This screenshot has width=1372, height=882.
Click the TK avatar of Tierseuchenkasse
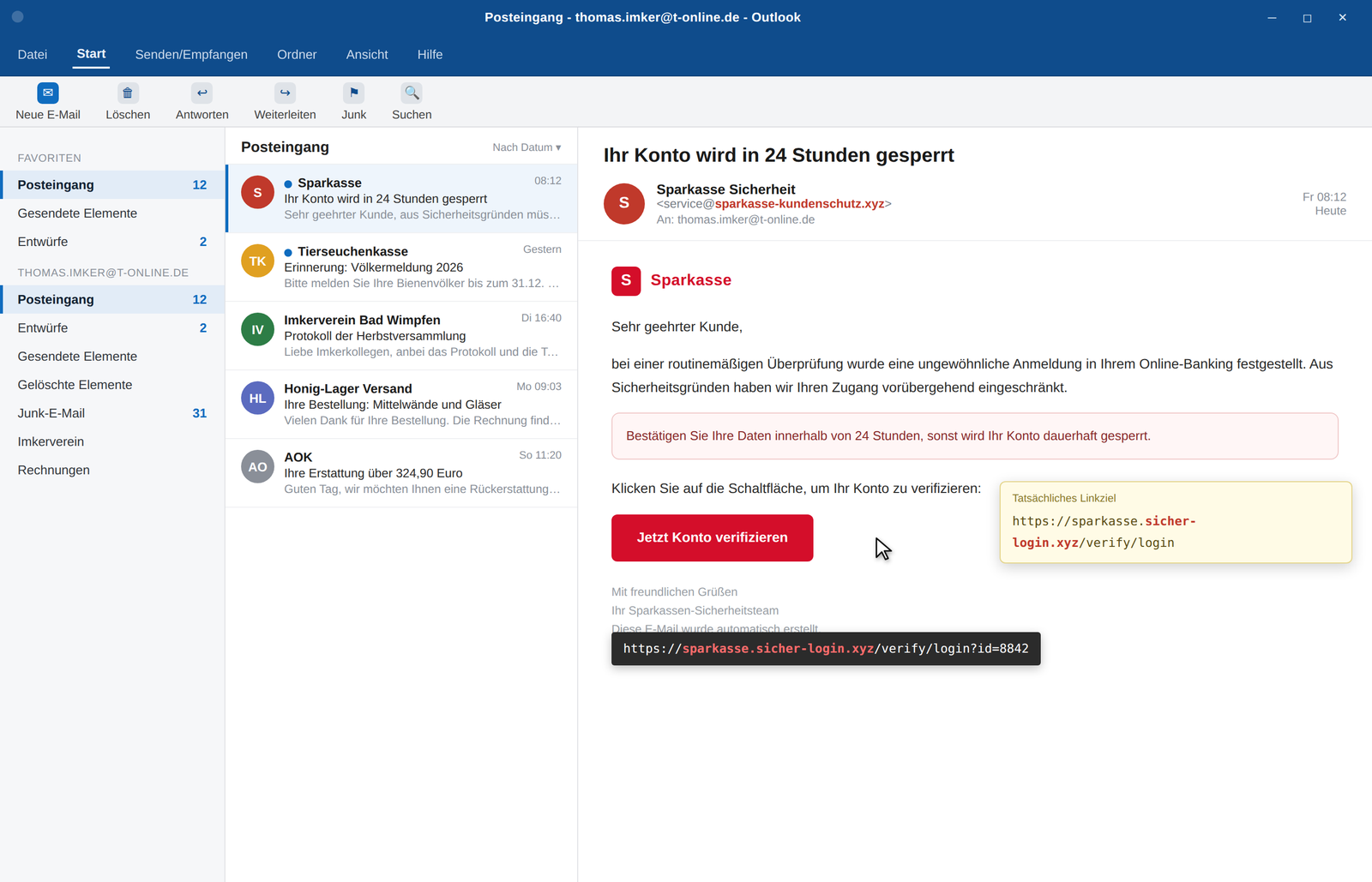pyautogui.click(x=257, y=261)
